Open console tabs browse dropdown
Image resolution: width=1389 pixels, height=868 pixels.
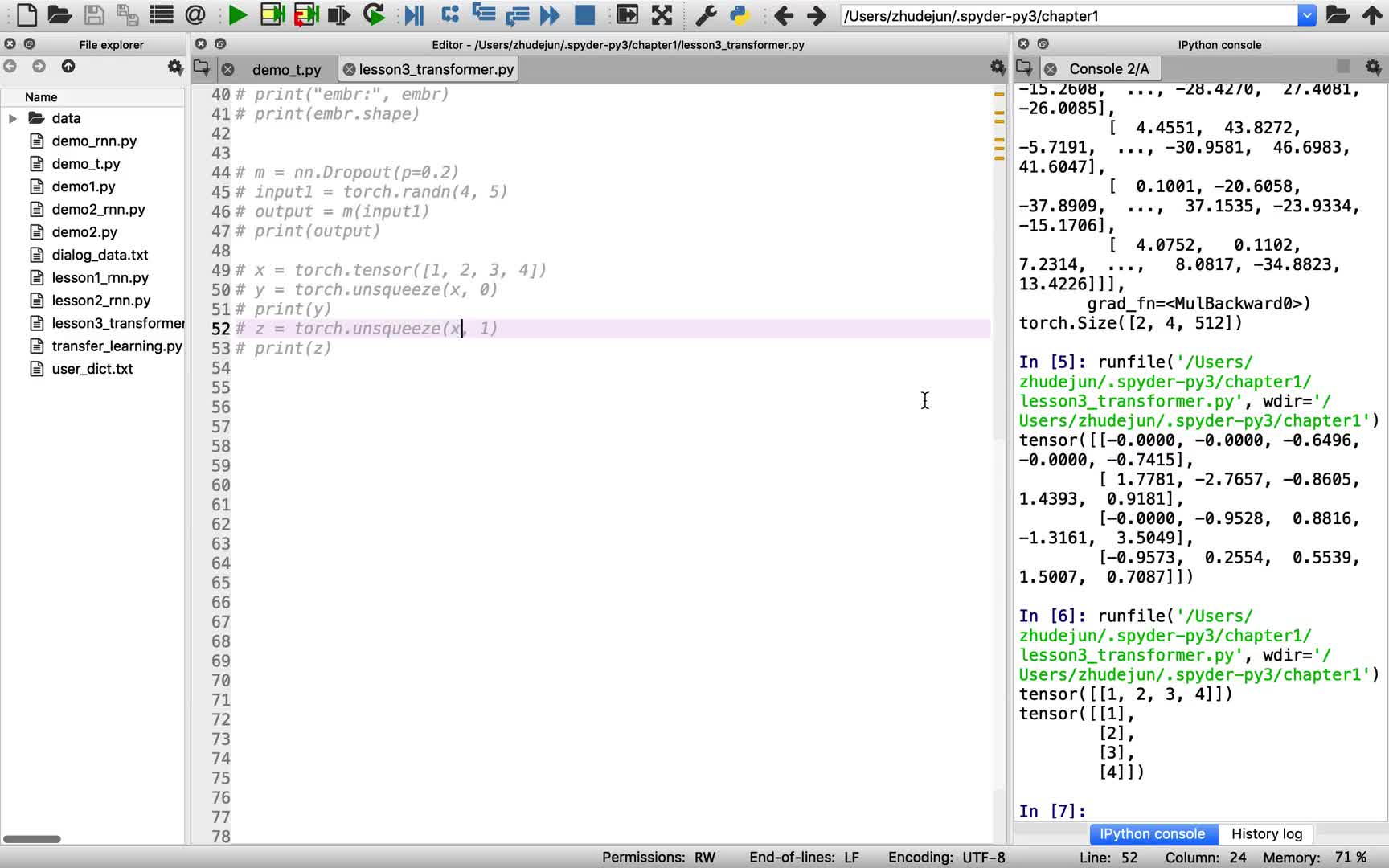1024,68
